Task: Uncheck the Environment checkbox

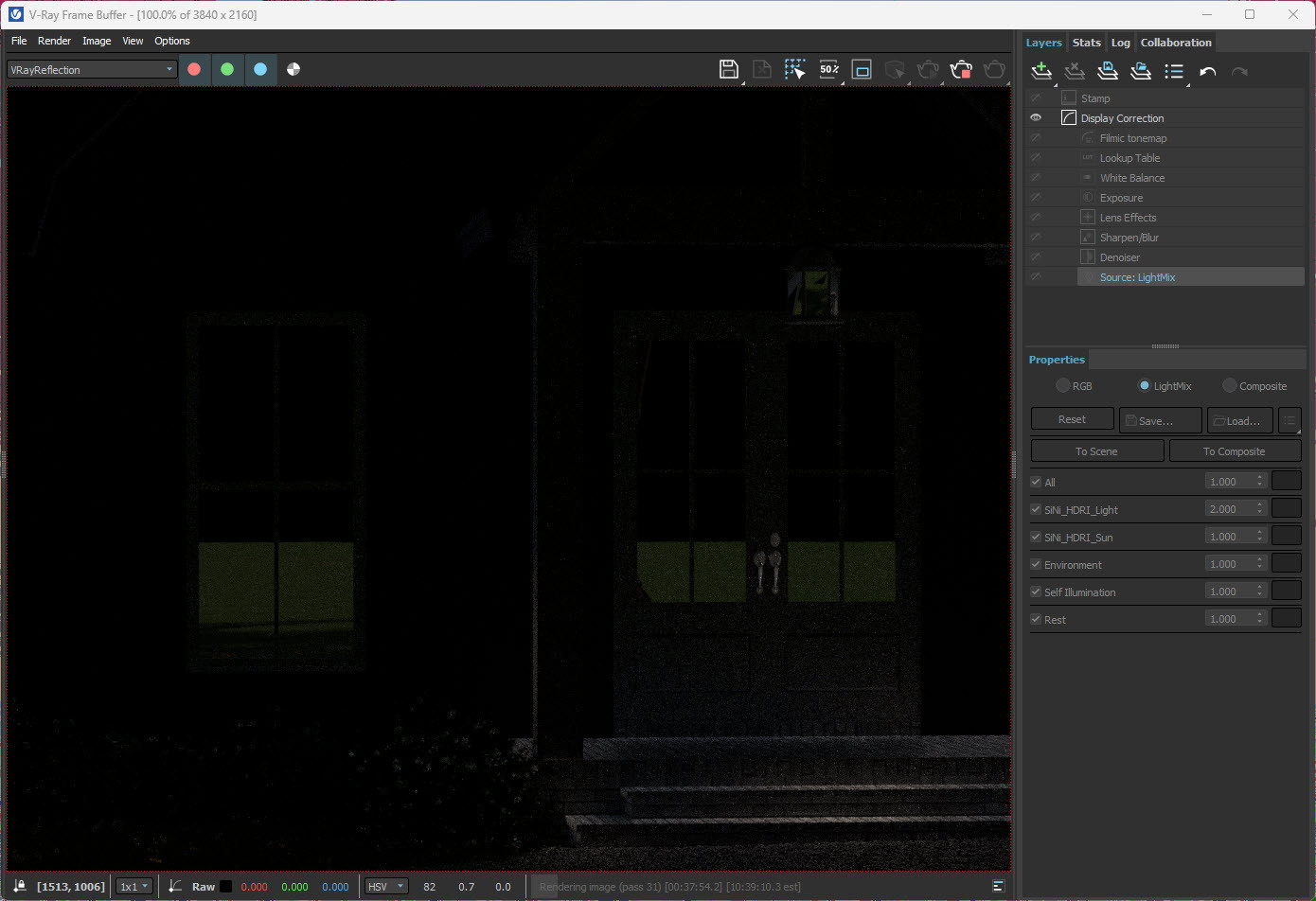Action: (1036, 564)
